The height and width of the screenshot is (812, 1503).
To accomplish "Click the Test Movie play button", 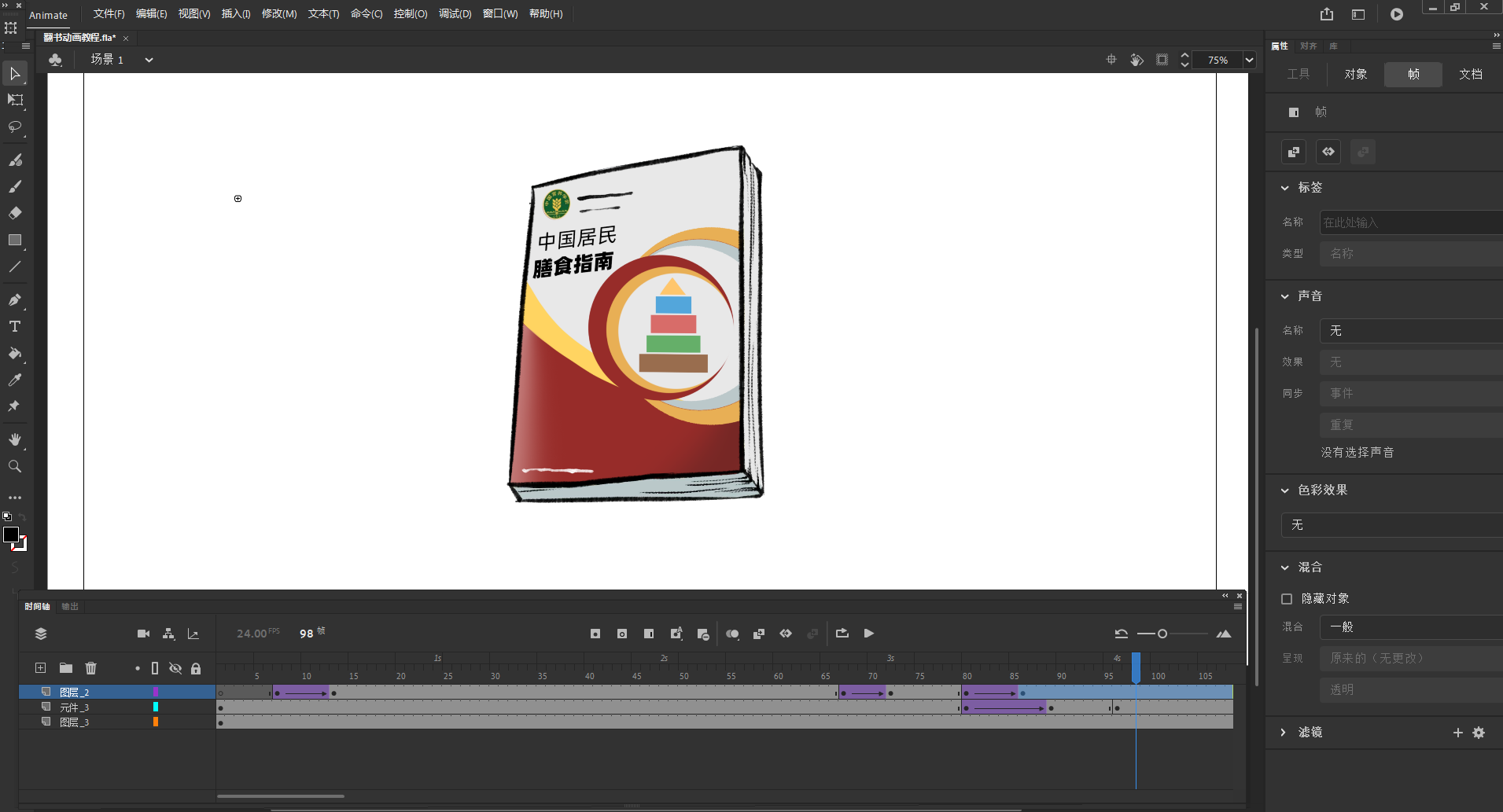I will point(1397,14).
